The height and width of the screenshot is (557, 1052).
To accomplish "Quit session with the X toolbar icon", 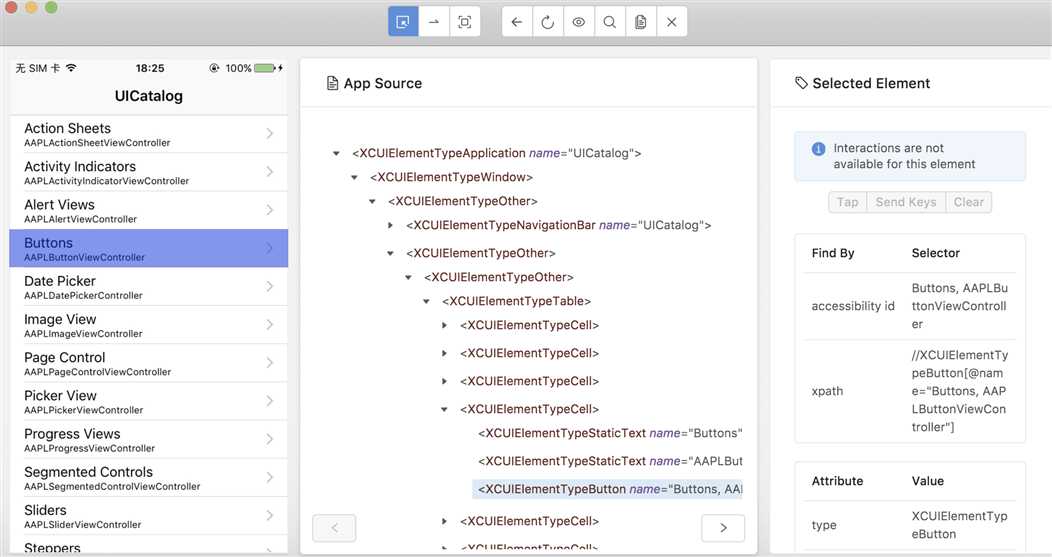I will coord(671,22).
